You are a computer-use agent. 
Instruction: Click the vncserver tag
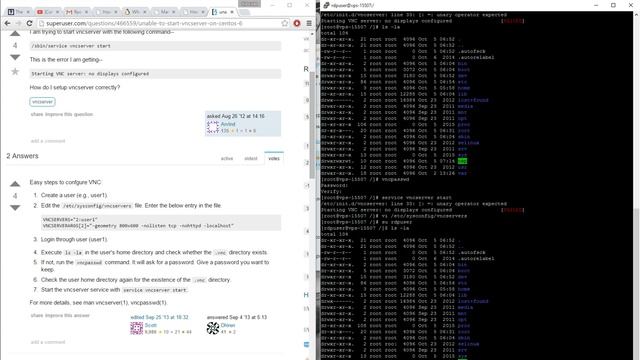pos(42,102)
